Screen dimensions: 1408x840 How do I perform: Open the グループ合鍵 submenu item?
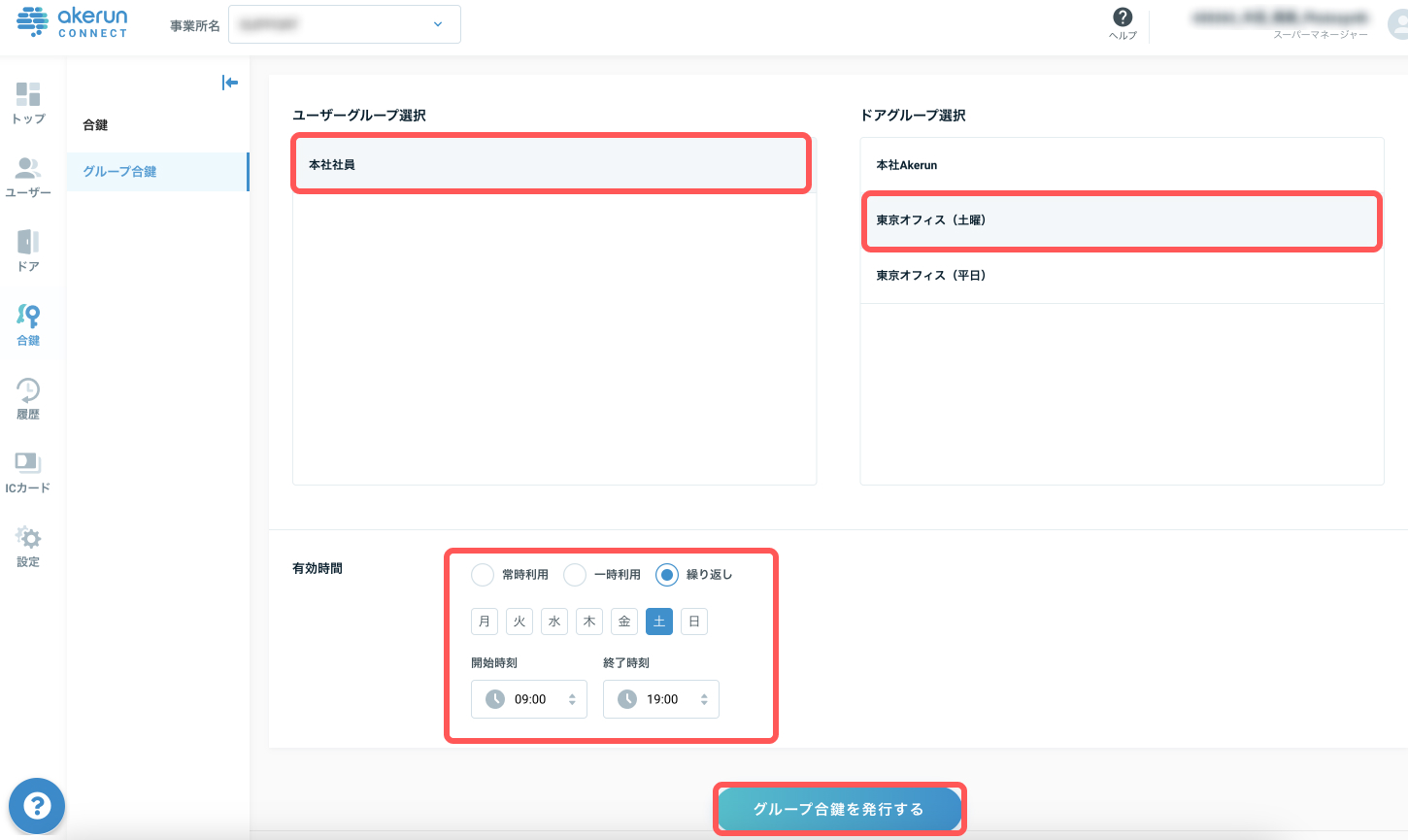(157, 172)
